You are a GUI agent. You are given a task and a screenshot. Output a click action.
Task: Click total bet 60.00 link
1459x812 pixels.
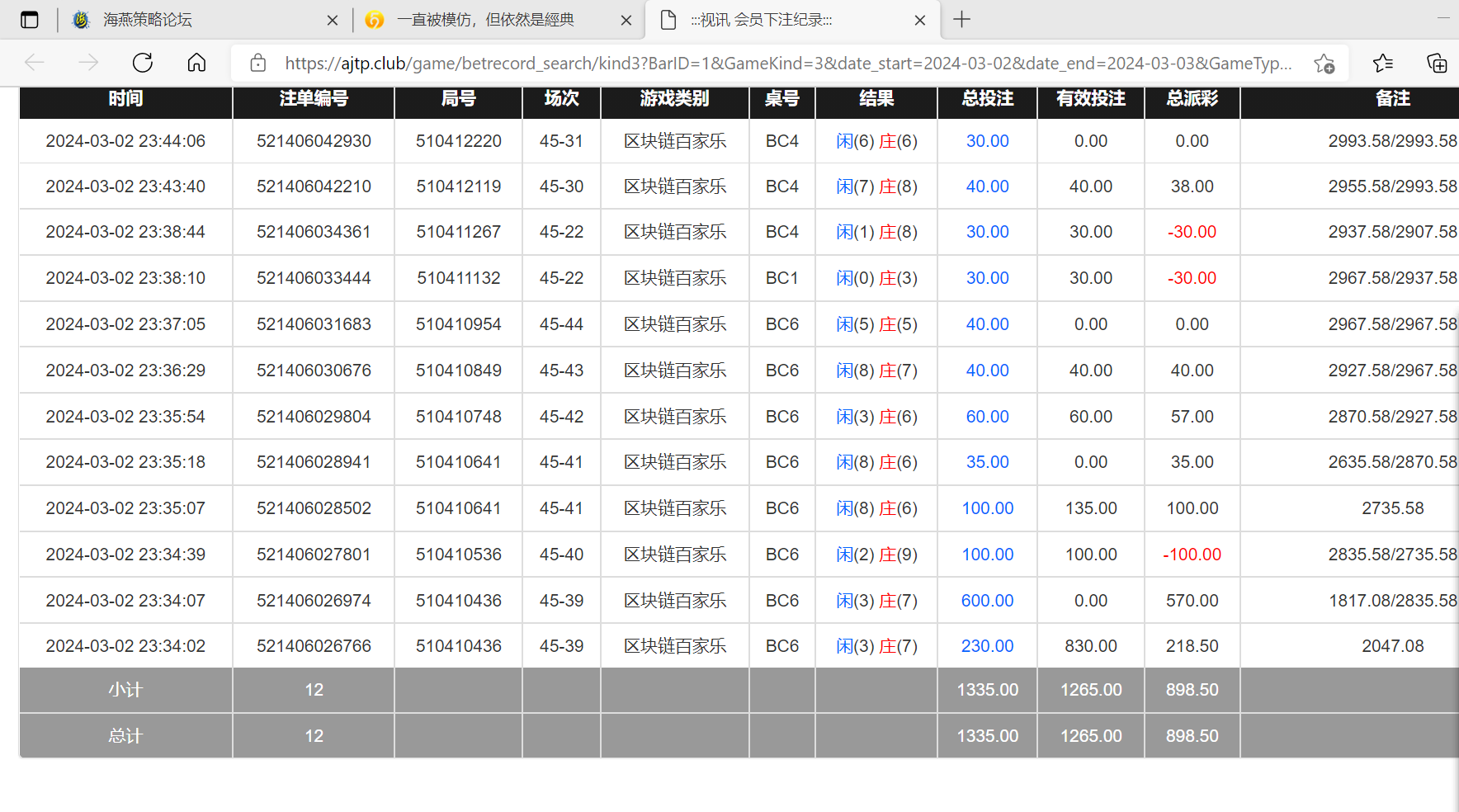pos(987,417)
